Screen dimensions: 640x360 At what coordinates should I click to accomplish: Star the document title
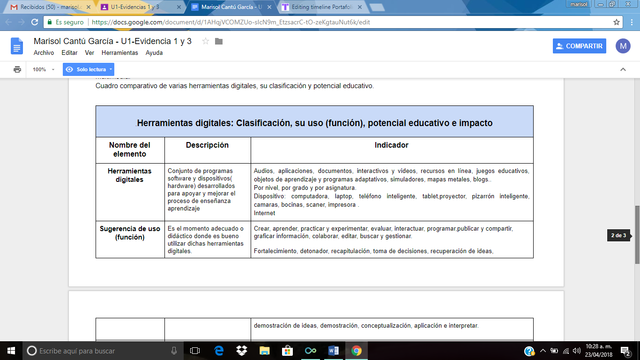(x=206, y=41)
